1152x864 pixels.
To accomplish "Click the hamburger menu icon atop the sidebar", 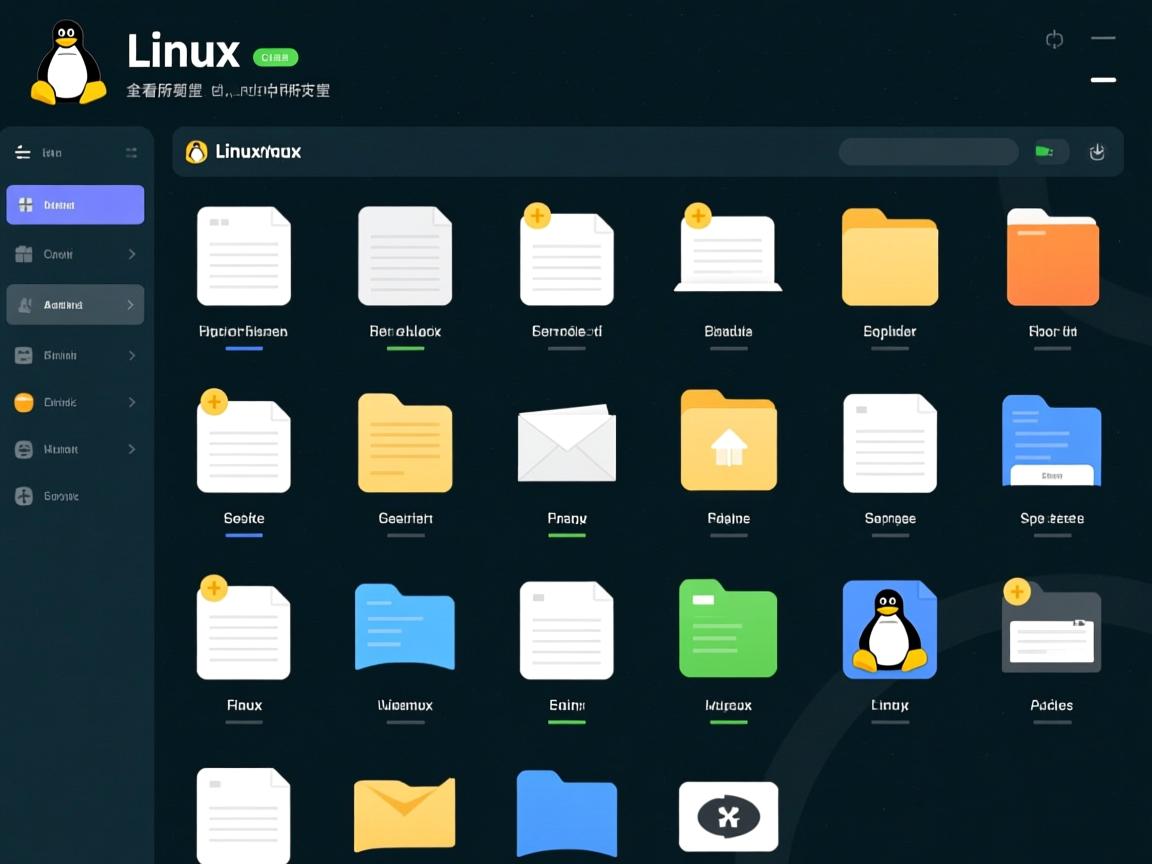I will click(22, 152).
